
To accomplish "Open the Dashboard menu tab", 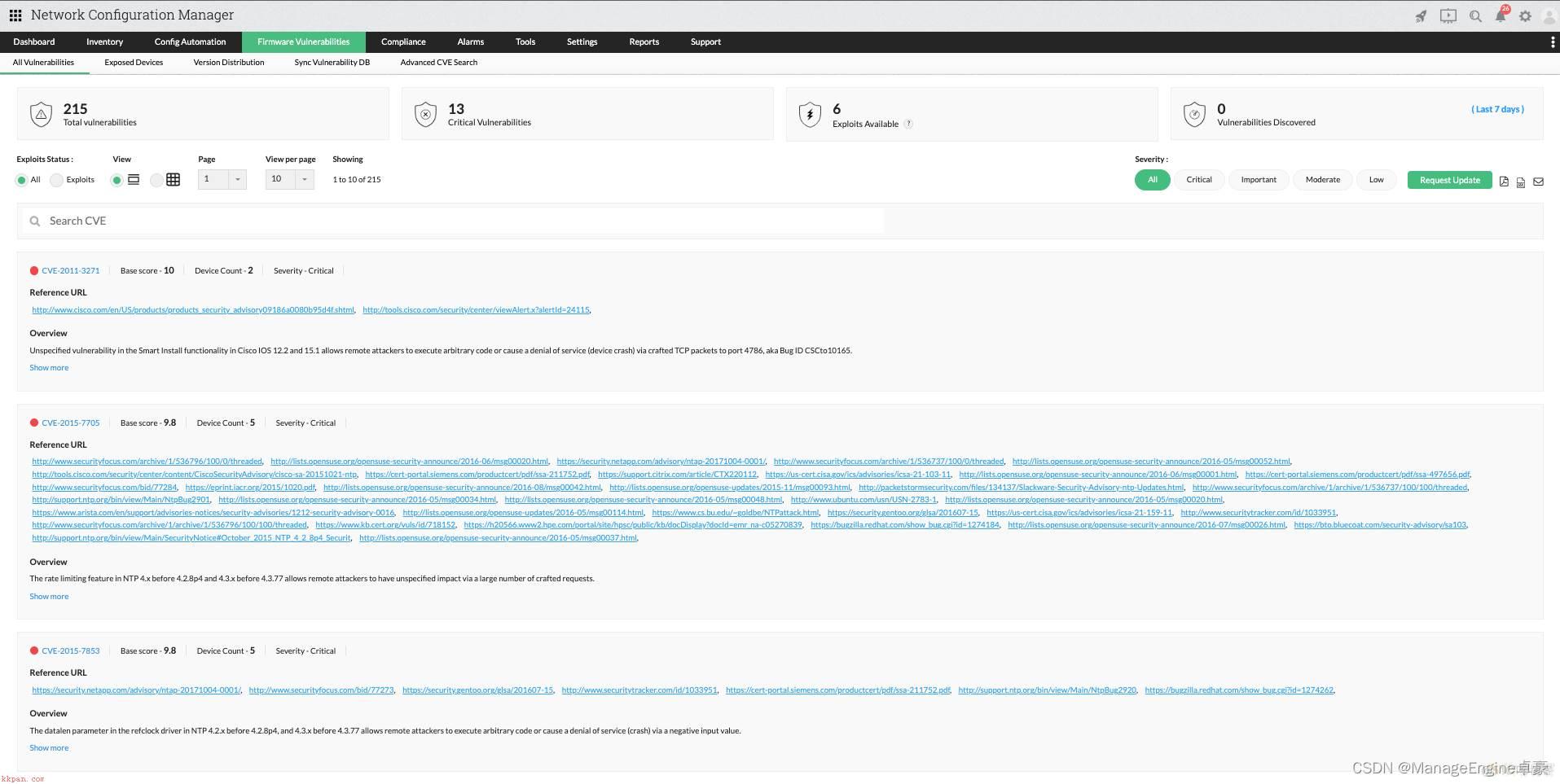I will pyautogui.click(x=34, y=42).
